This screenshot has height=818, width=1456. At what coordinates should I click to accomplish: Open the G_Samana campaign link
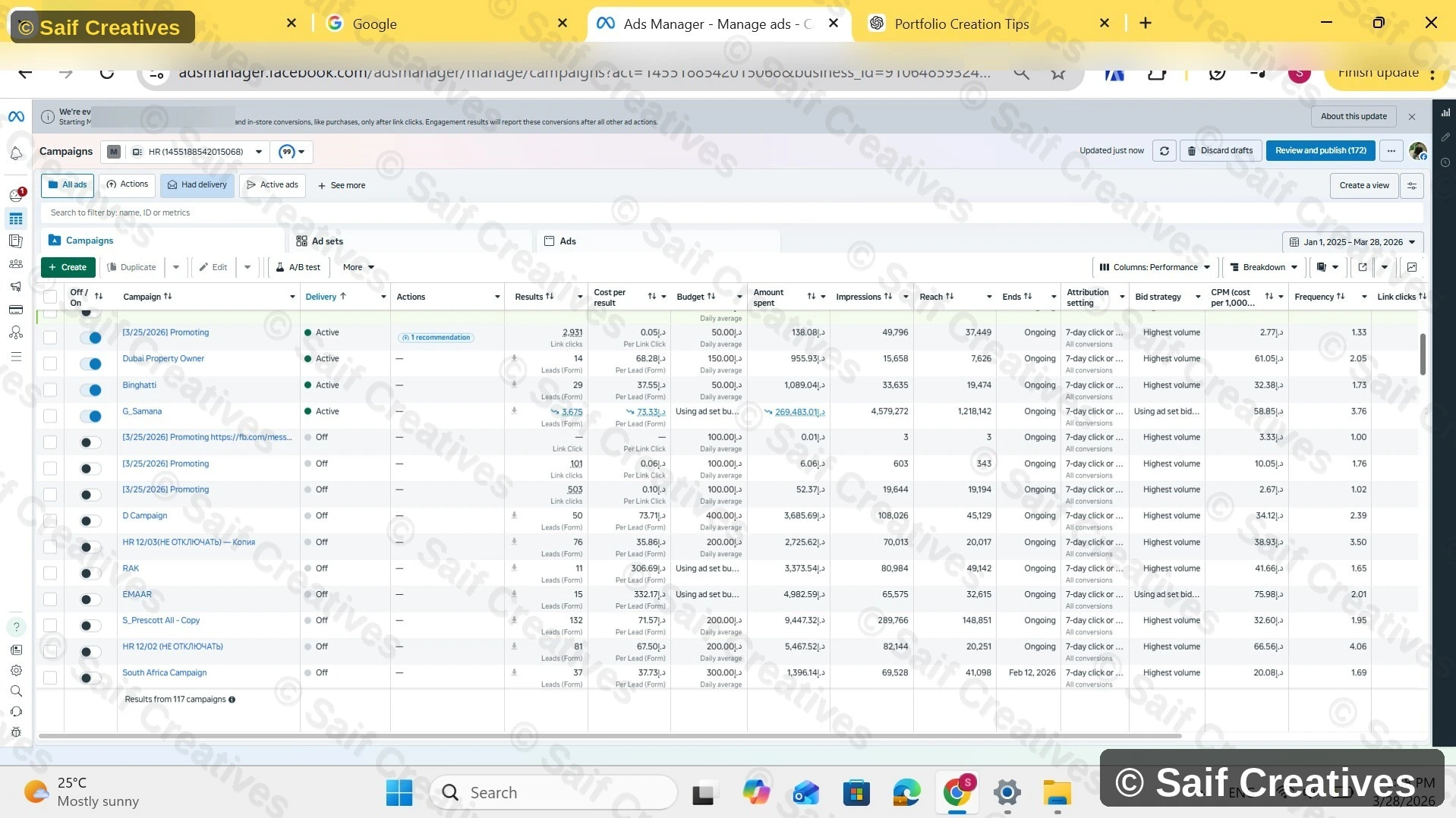click(142, 411)
